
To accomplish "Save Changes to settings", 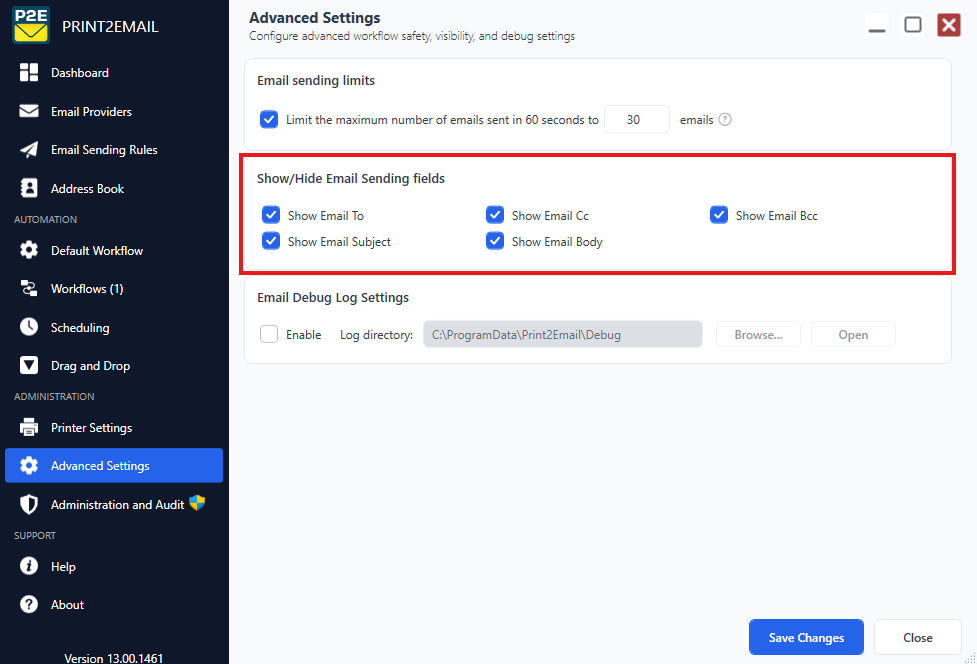I will (806, 637).
